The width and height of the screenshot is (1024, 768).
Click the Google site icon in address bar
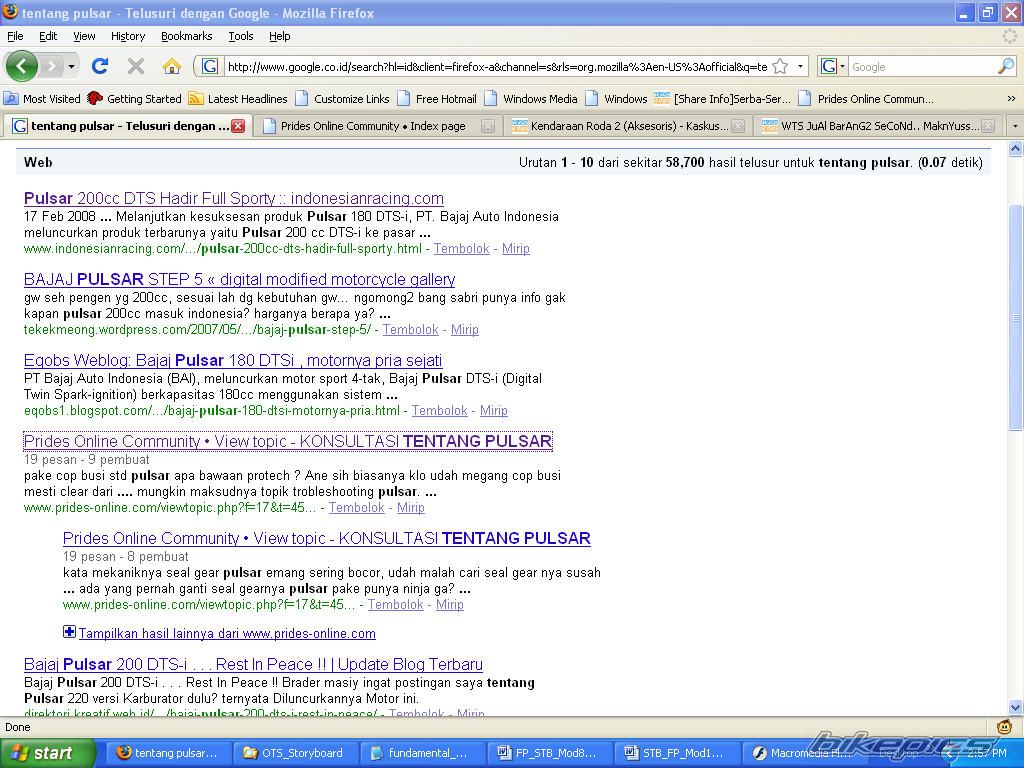click(210, 67)
